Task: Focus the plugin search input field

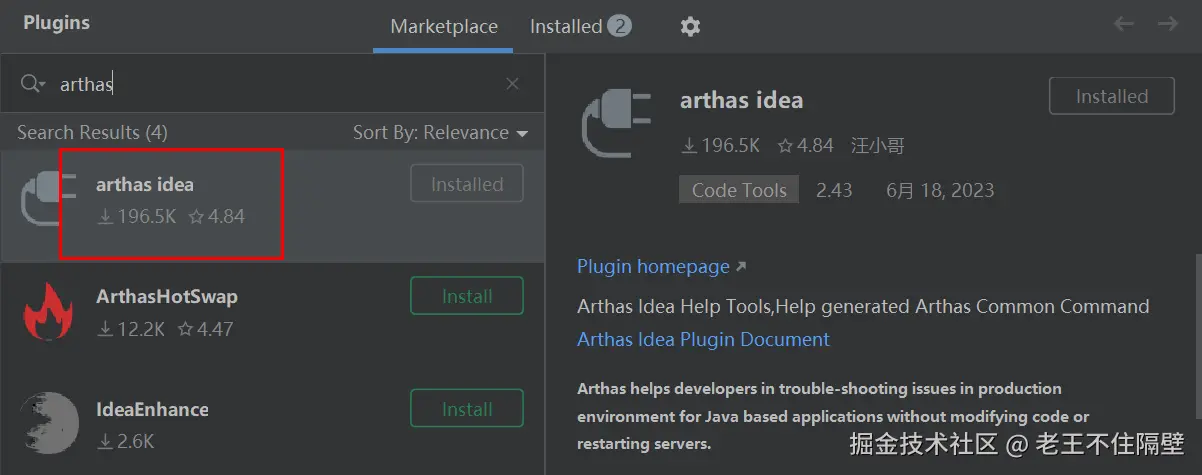Action: point(270,84)
